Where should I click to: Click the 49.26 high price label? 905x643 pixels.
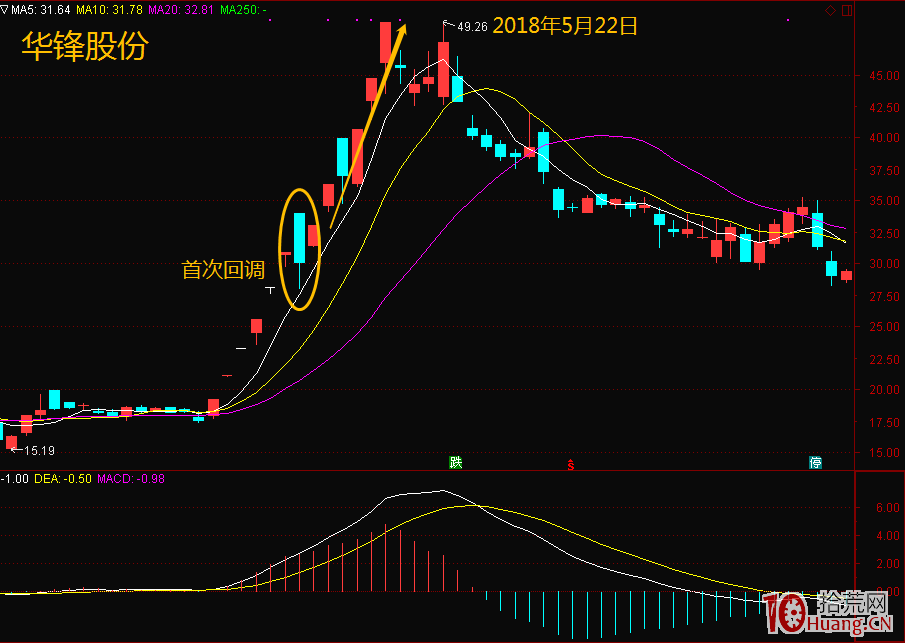[472, 27]
